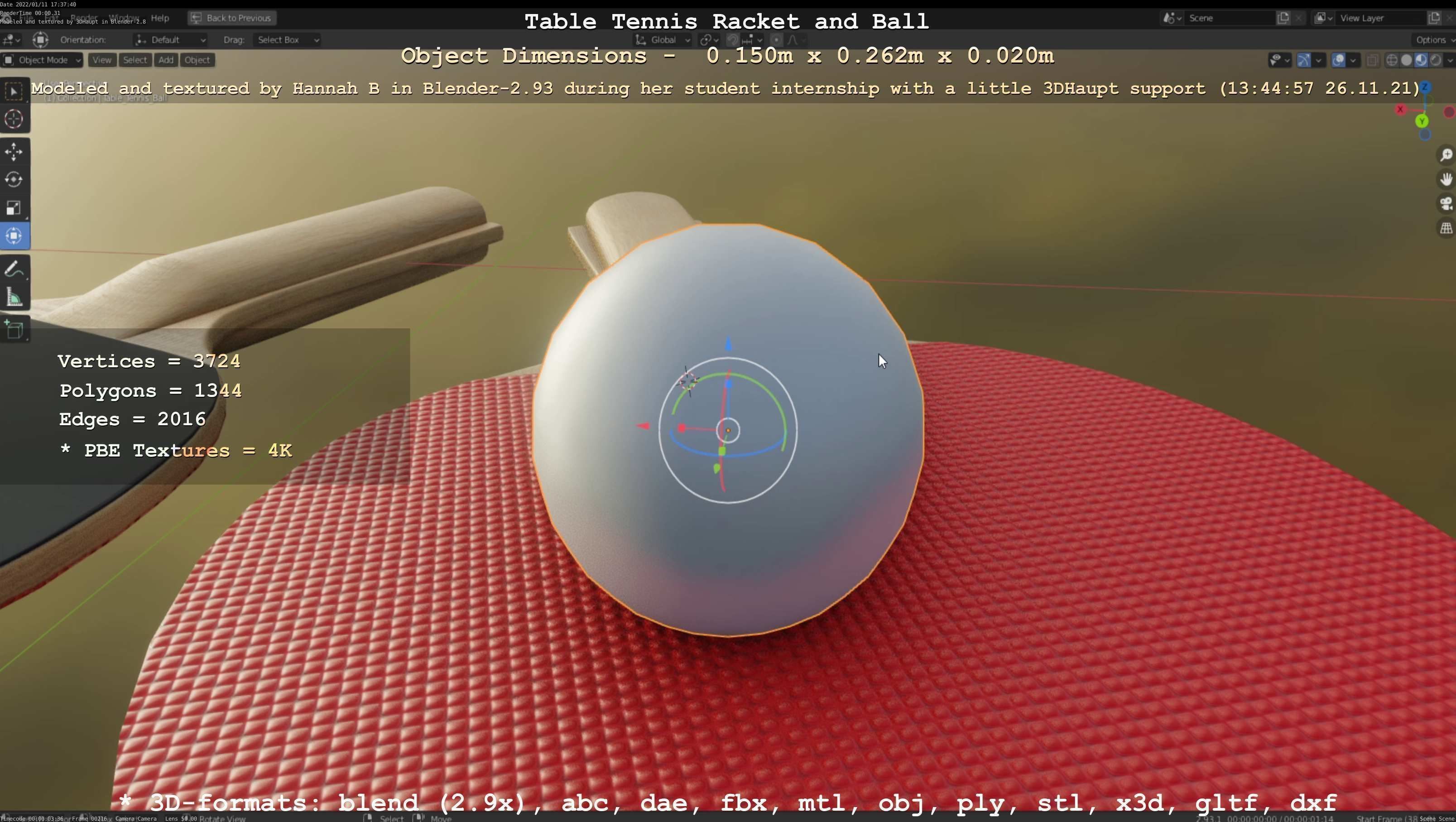Select the Move tool
The image size is (1456, 822).
pyautogui.click(x=14, y=152)
